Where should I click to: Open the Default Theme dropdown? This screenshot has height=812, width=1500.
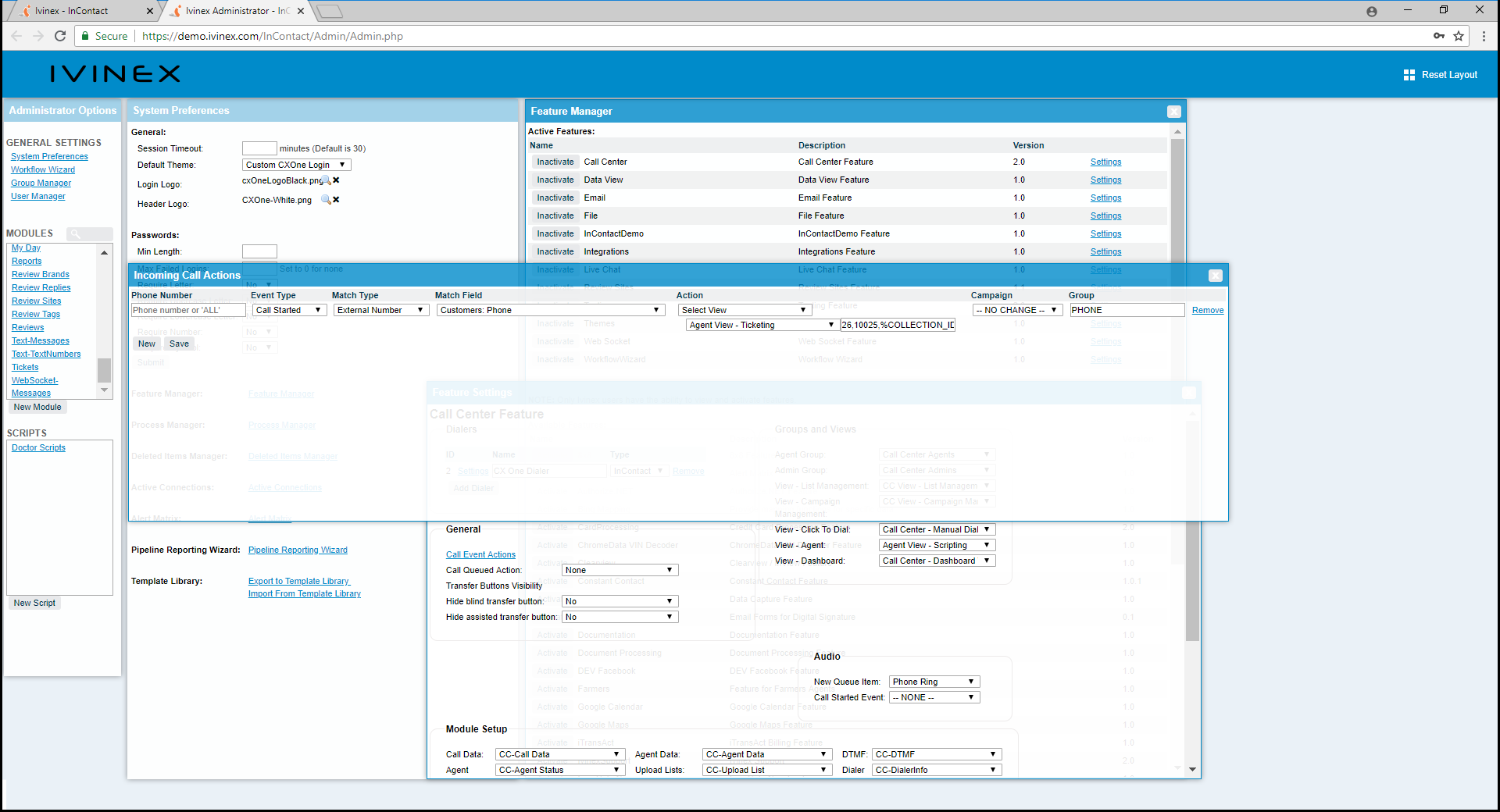[296, 165]
